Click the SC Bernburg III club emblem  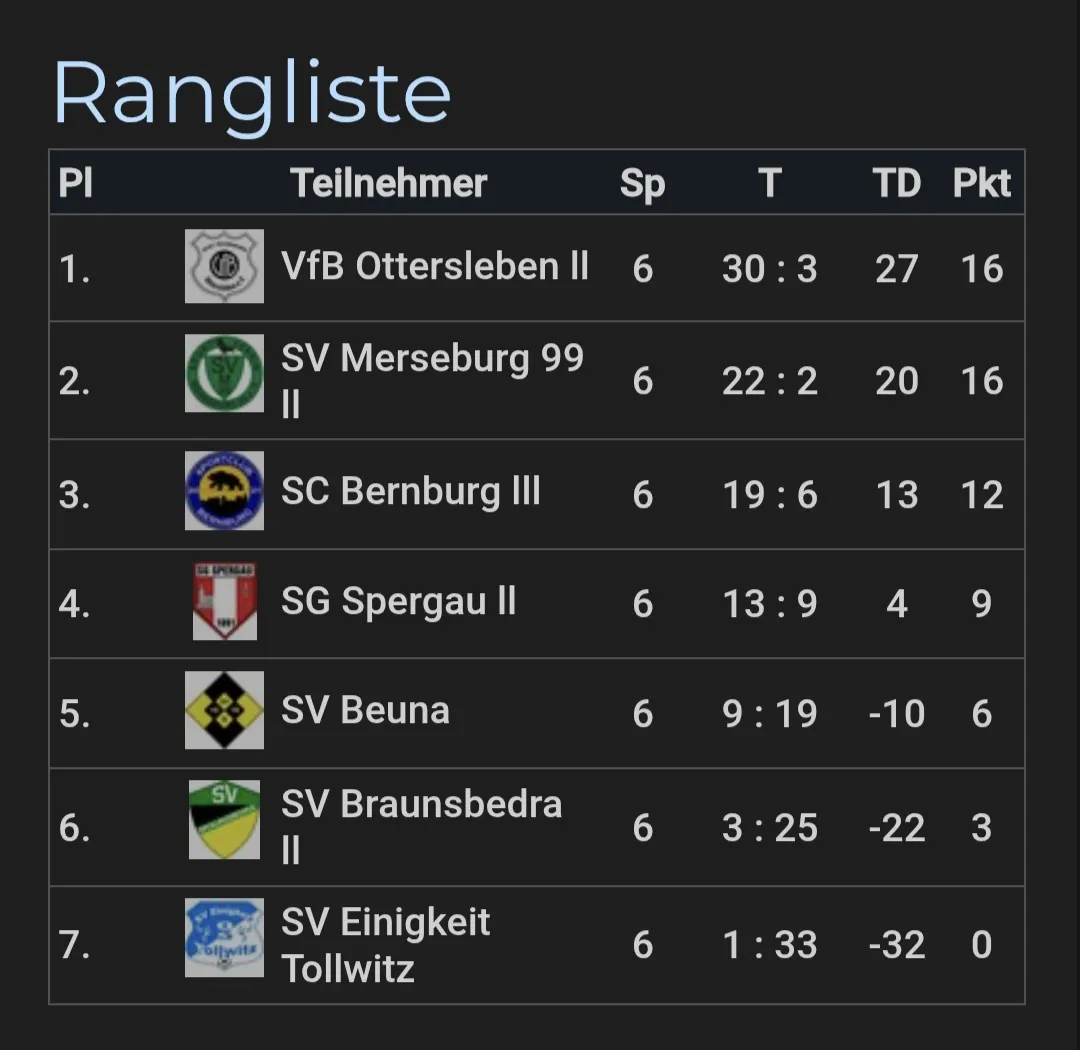tap(224, 491)
